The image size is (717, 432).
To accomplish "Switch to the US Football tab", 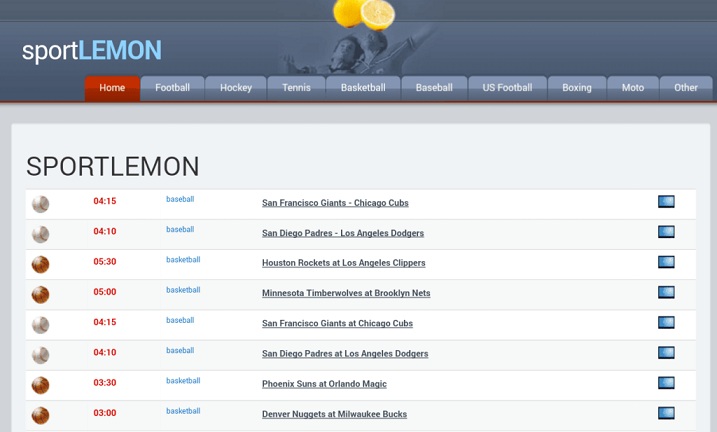I will [508, 88].
